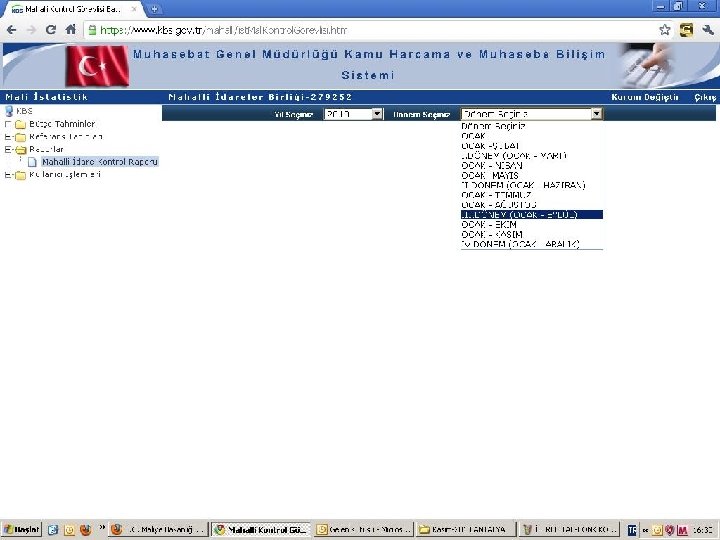The height and width of the screenshot is (540, 720).
Task: Select OCAK - NİSAN period option
Action: pyautogui.click(x=531, y=165)
